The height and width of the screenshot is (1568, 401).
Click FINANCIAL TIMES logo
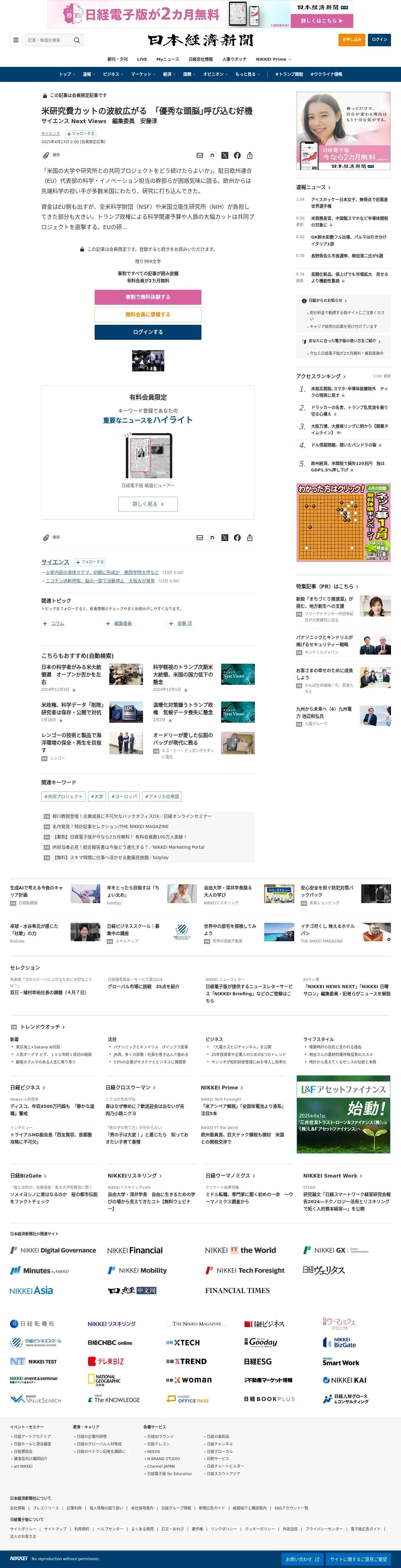click(x=237, y=1290)
